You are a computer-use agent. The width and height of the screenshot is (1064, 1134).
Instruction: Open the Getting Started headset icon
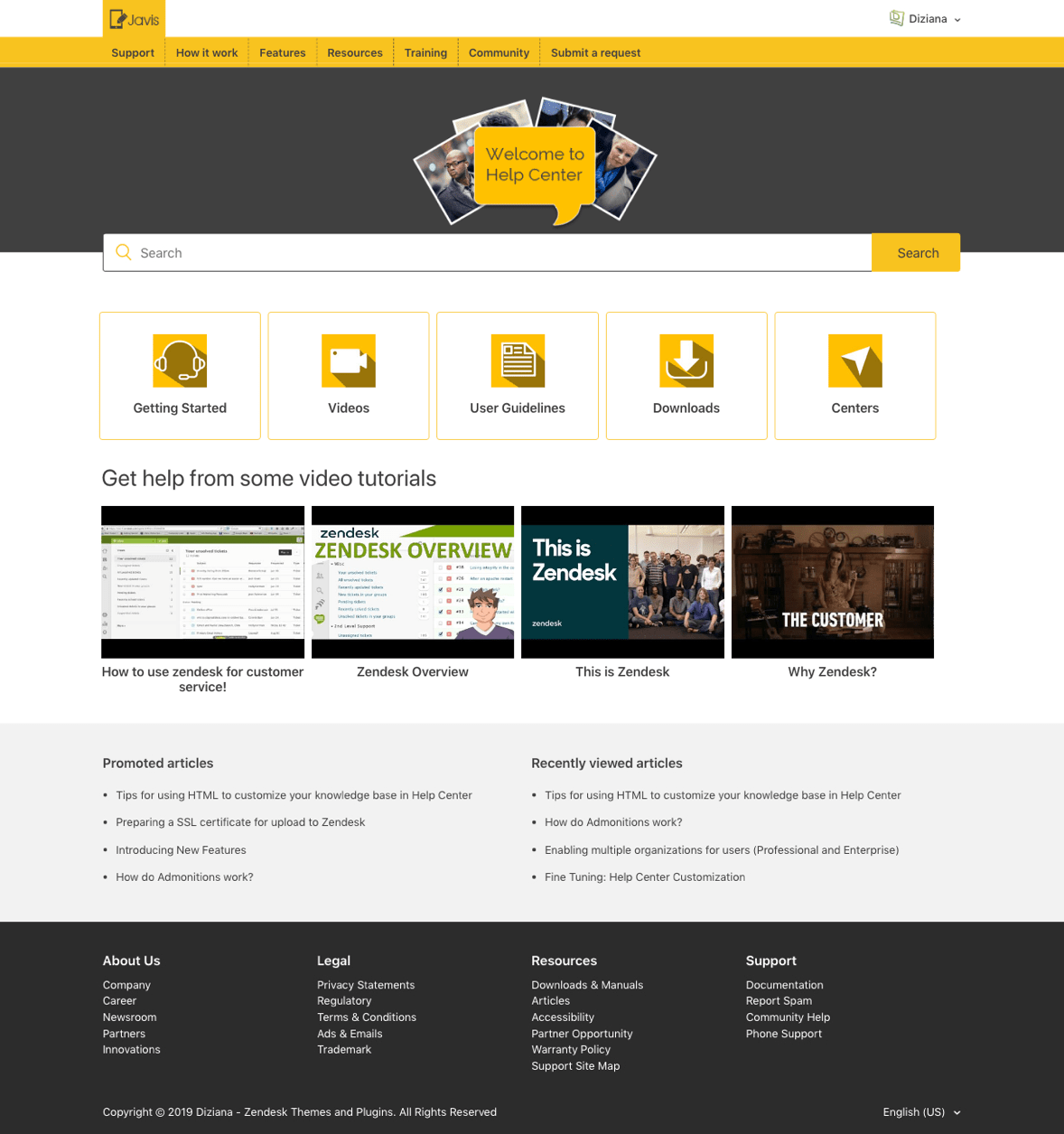[x=180, y=361]
